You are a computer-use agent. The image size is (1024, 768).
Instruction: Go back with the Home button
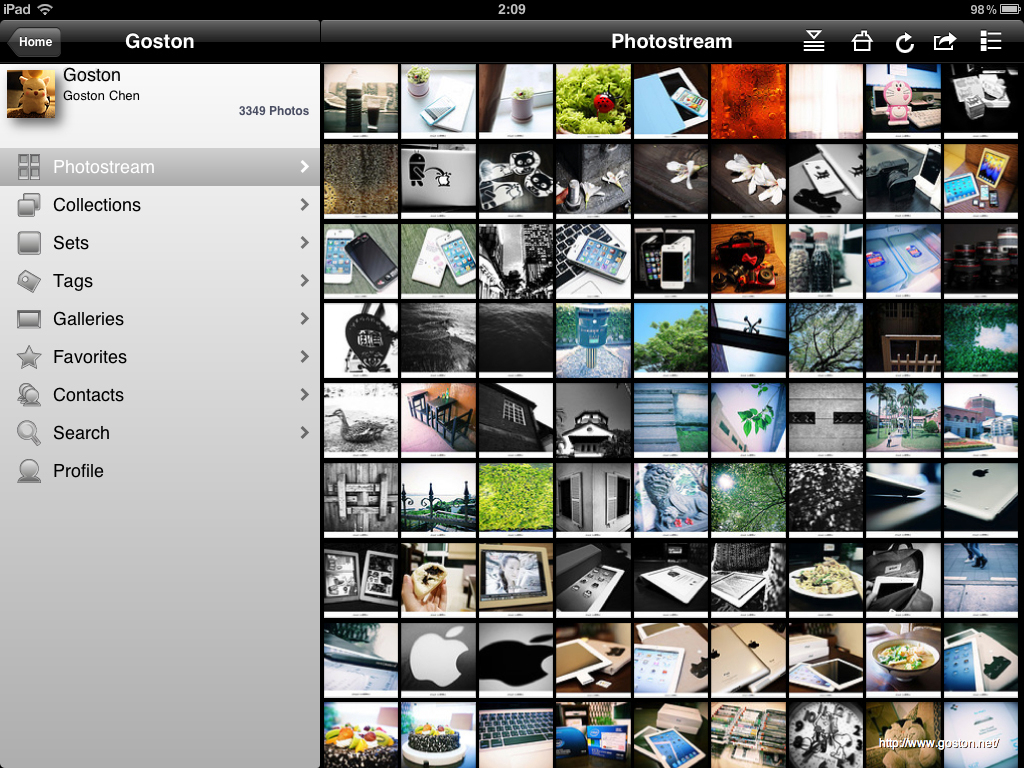[35, 42]
